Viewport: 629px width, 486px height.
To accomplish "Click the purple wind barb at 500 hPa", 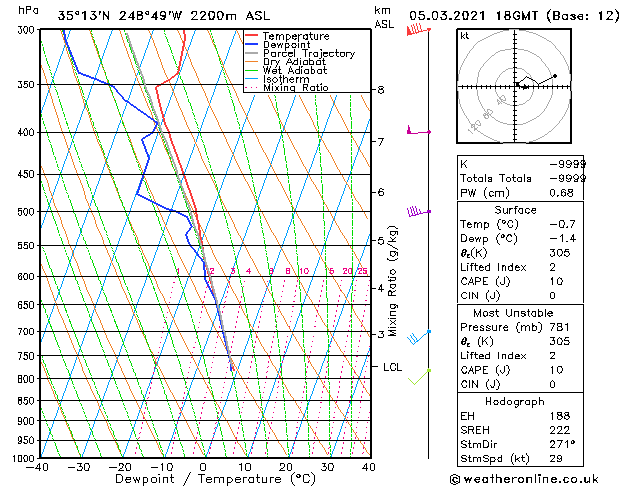I will point(419,211).
